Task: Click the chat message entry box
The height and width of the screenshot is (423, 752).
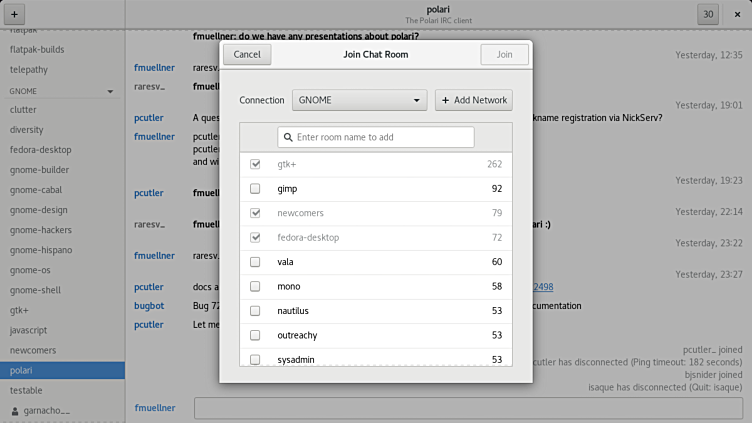Action: tap(469, 408)
